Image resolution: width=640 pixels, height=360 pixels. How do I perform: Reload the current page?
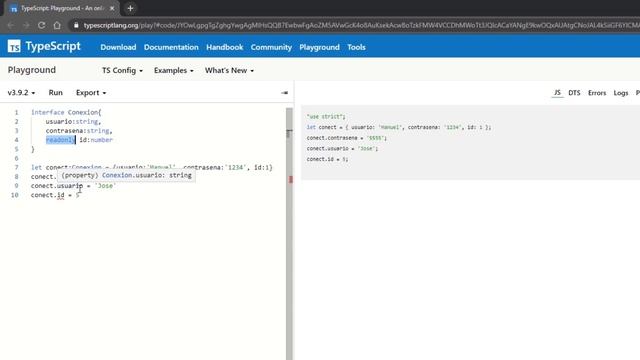(42, 25)
